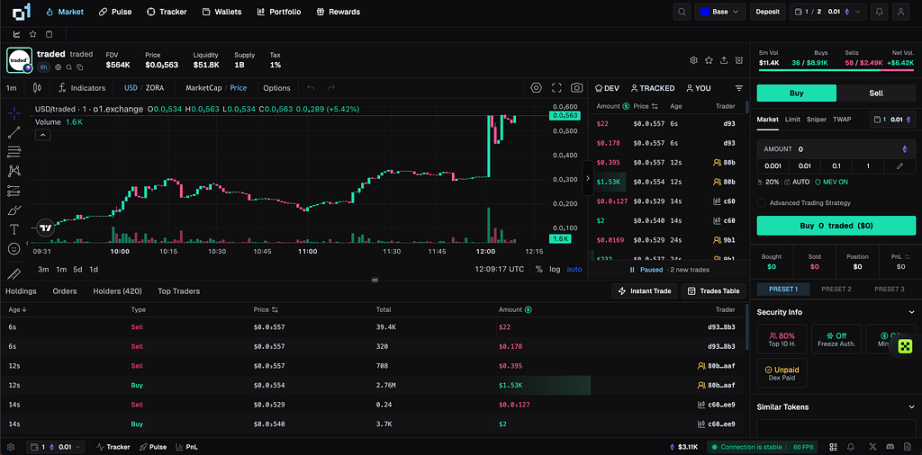Enter fullscreen chart mode
922x455 pixels.
[557, 88]
